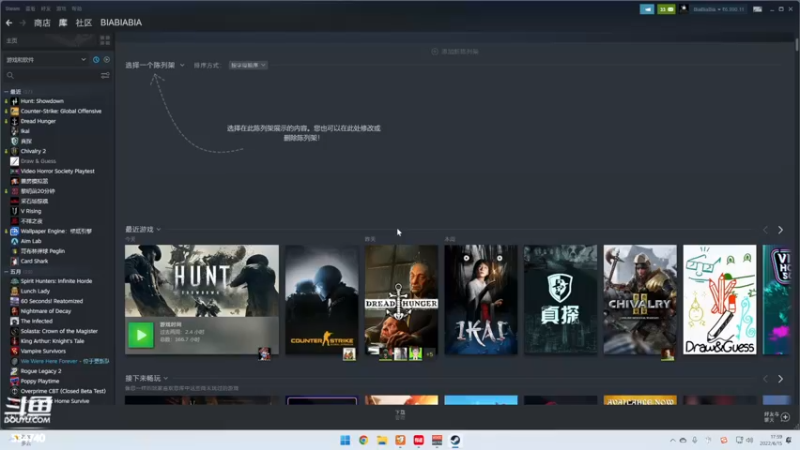Viewport: 800px width, 450px height.
Task: Open the blue announcements button
Action: coord(647,9)
